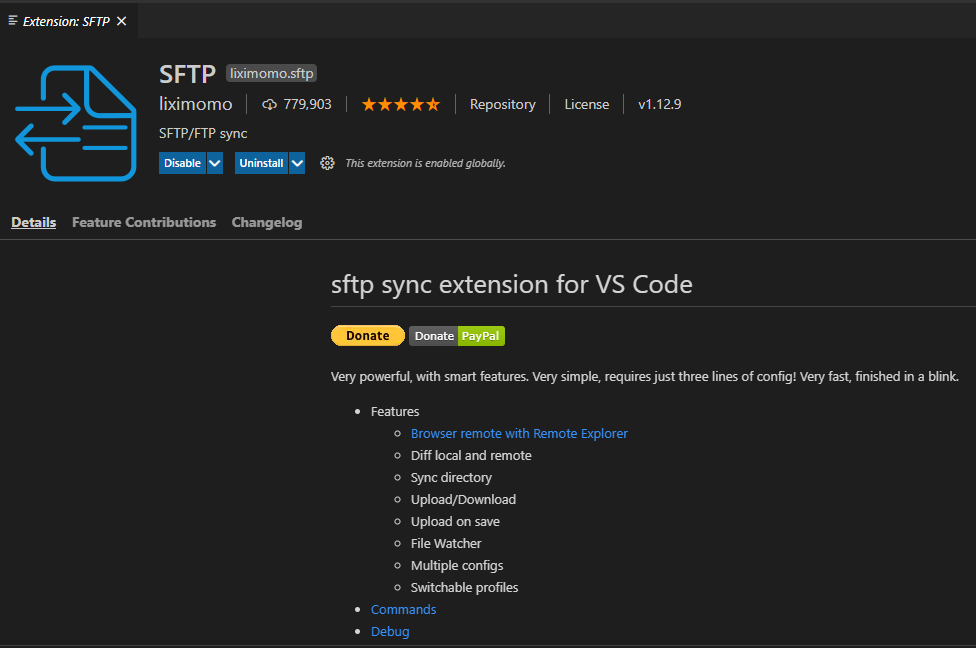Click the 'Upload/Download' item

pyautogui.click(x=463, y=499)
